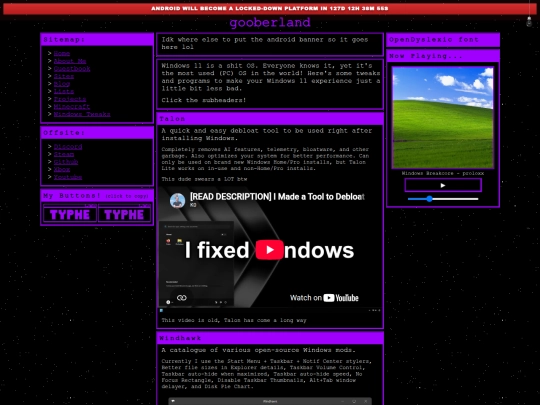Viewport: 540px width, 405px height.
Task: Open the Discord offsite link
Action: click(68, 146)
